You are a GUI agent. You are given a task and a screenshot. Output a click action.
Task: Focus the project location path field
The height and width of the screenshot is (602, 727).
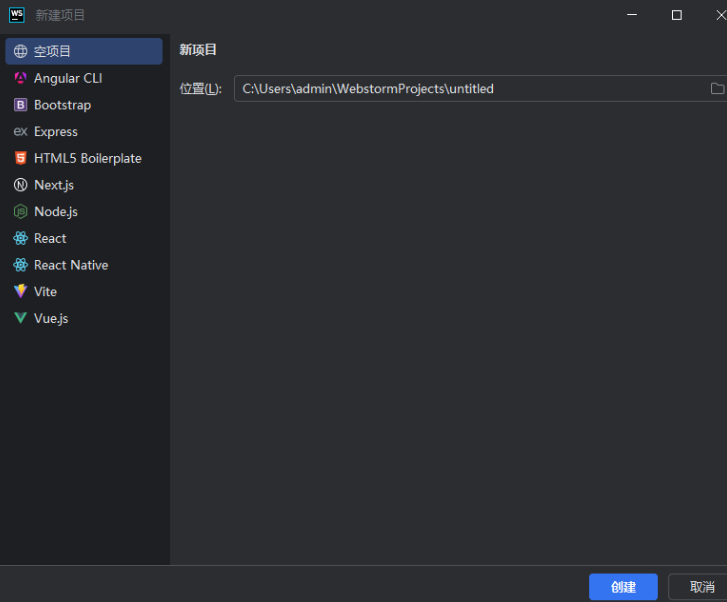480,88
